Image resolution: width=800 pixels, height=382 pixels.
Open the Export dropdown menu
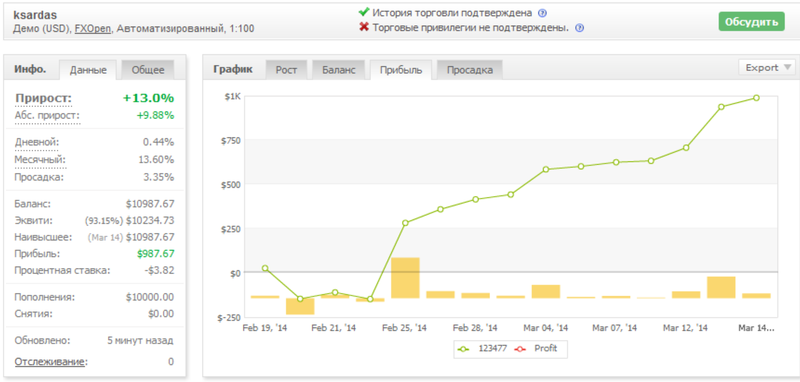[767, 67]
